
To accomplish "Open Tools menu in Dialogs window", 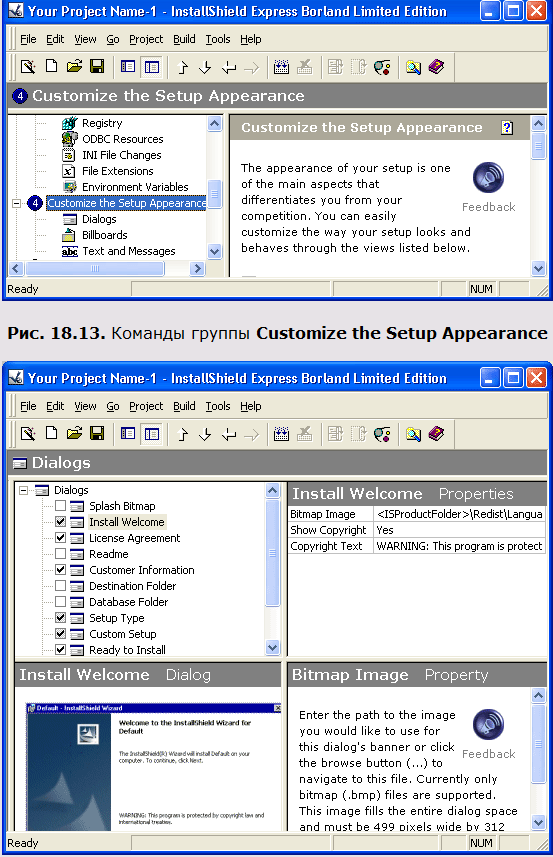I will [217, 406].
